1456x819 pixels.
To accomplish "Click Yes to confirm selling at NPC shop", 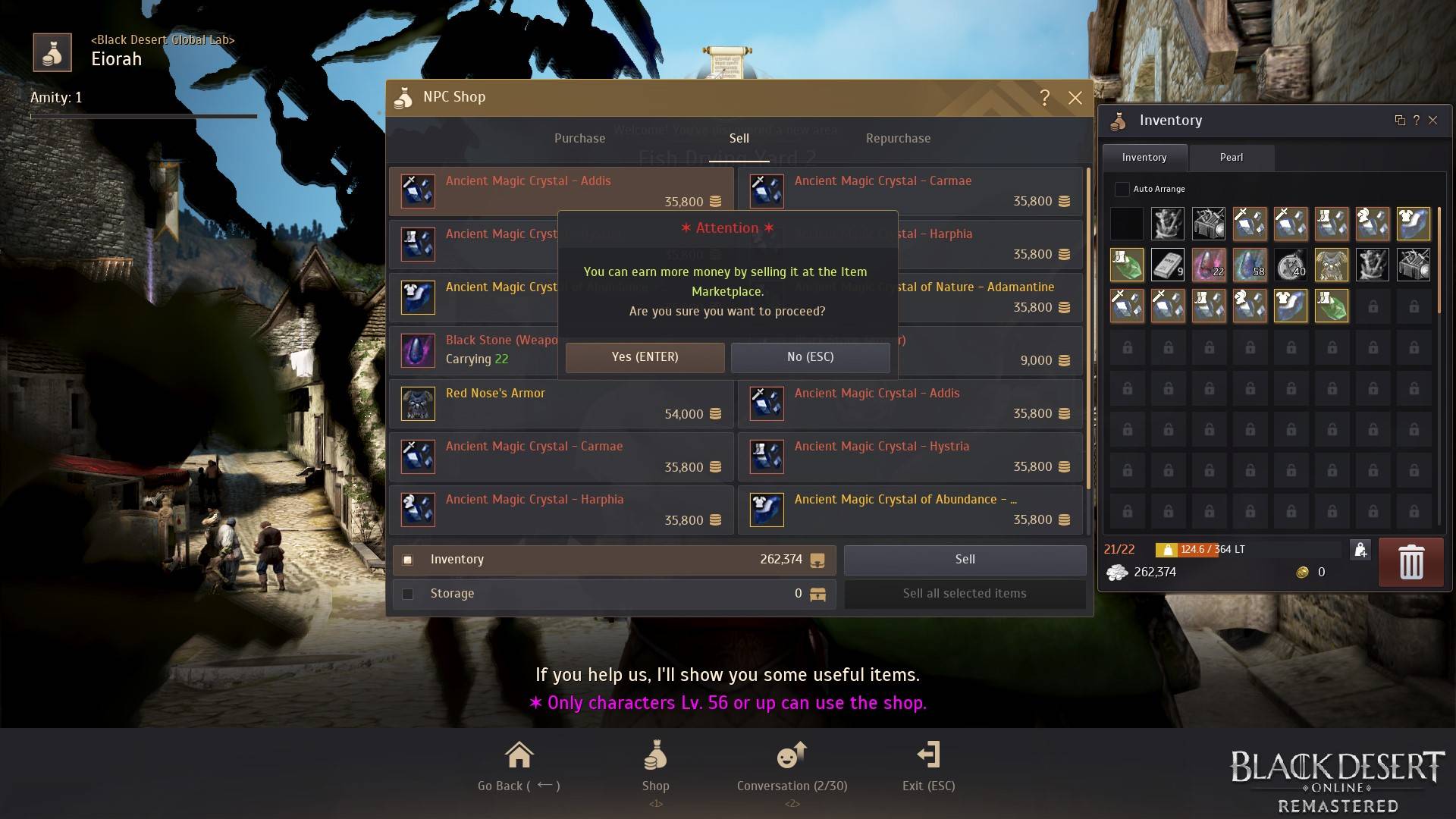I will click(x=645, y=356).
